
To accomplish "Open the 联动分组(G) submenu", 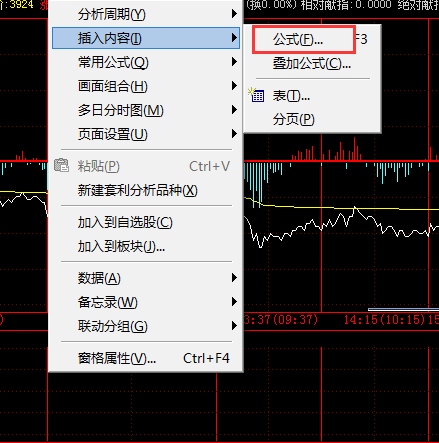I will (x=146, y=326).
